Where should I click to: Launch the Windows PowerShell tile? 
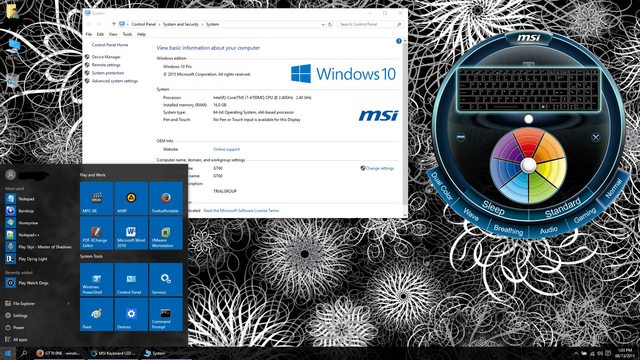pyautogui.click(x=96, y=280)
